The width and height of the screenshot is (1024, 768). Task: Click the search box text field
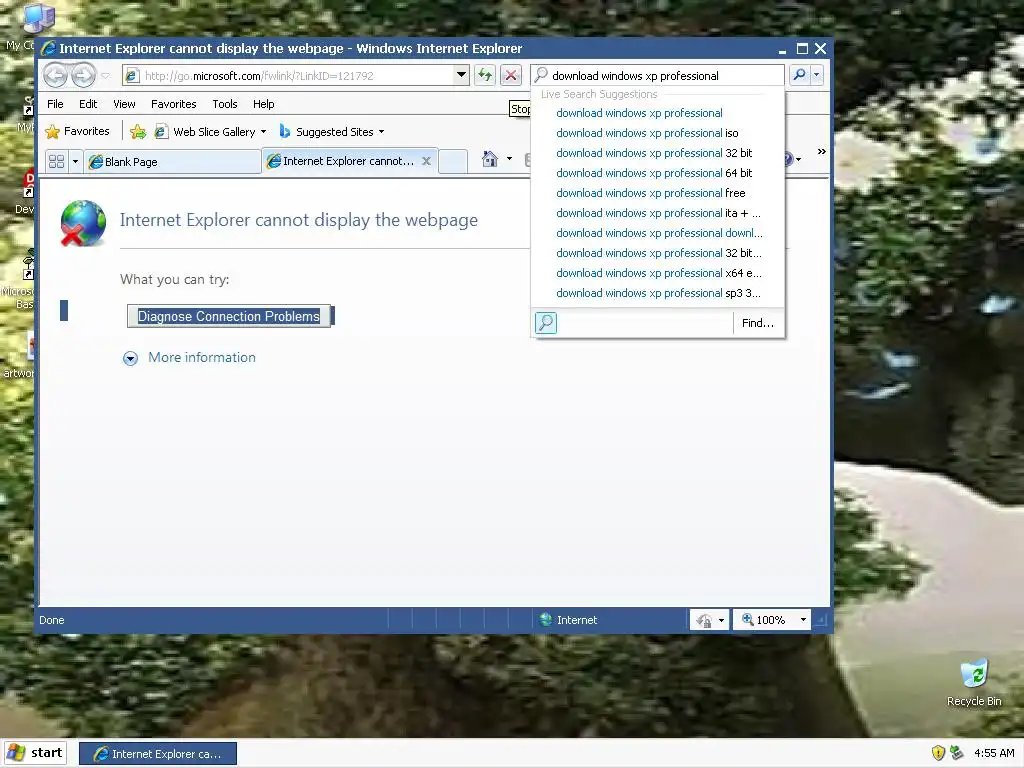[658, 76]
